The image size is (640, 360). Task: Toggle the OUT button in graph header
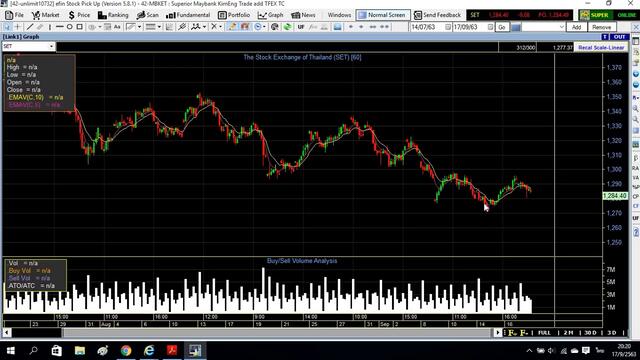coord(619,37)
